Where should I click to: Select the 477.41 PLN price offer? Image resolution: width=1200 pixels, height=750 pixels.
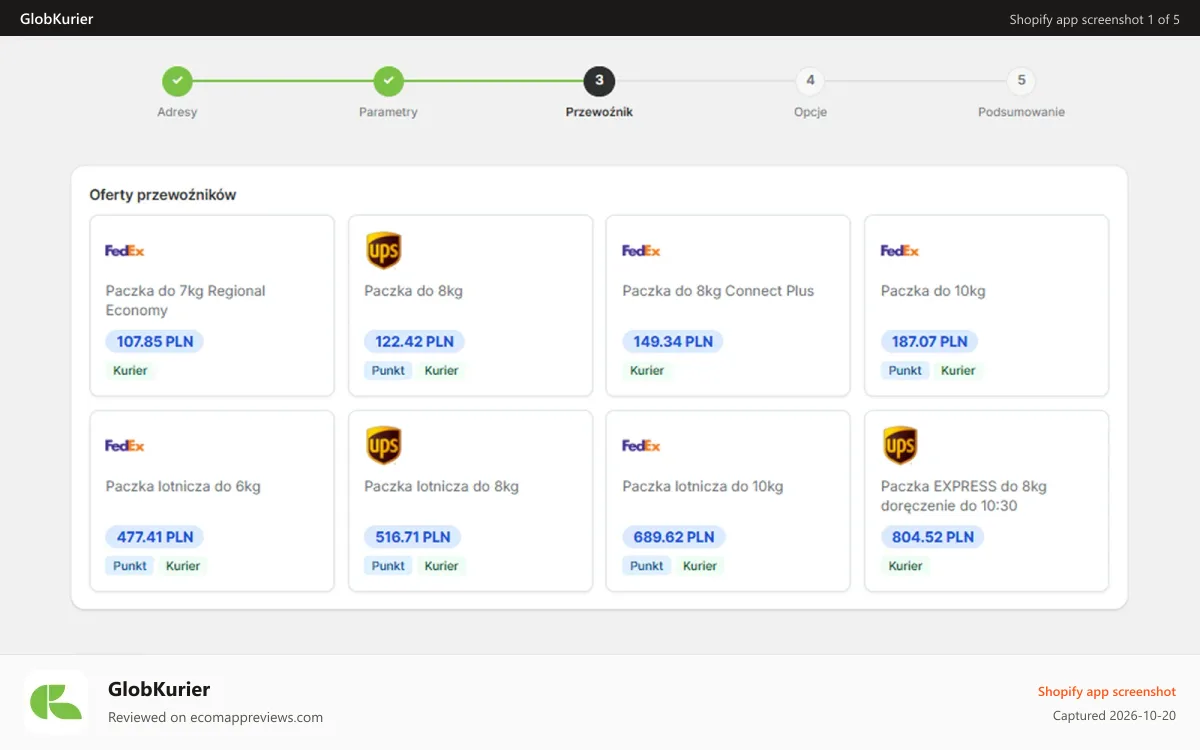155,537
